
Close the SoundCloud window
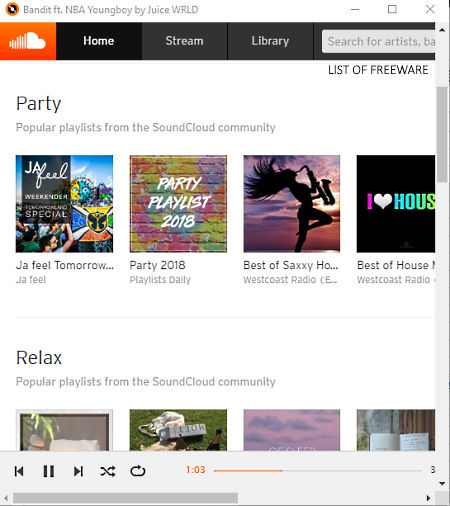[430, 9]
